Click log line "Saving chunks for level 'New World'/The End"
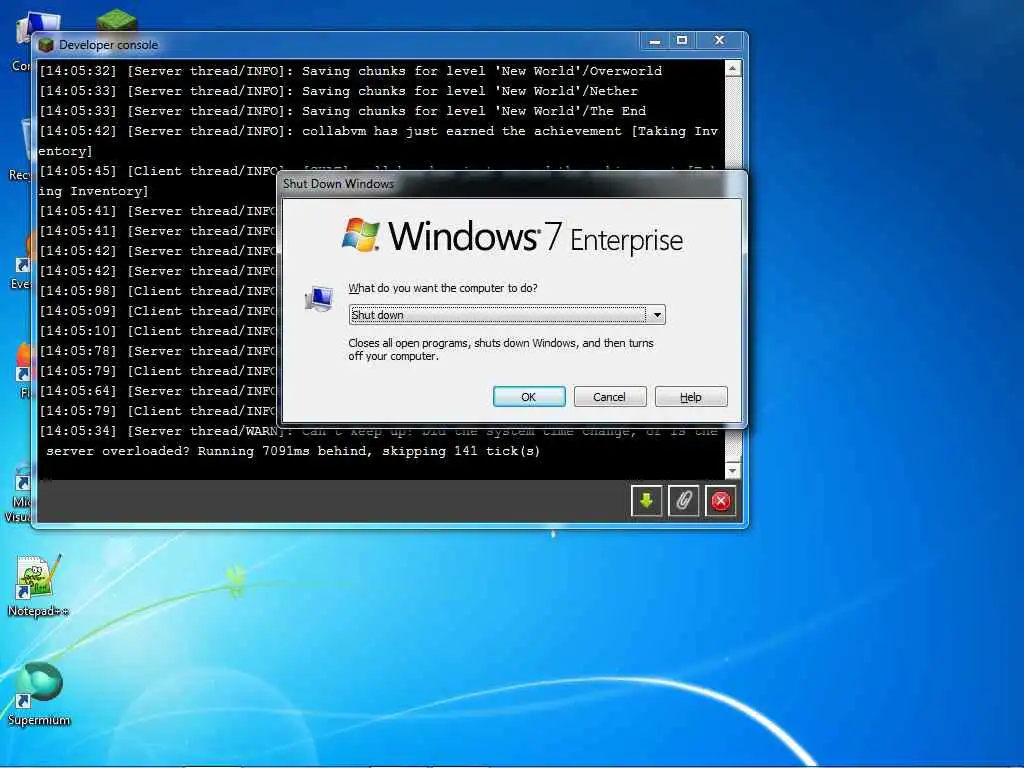Screen dimensions: 1024x768 click(473, 111)
